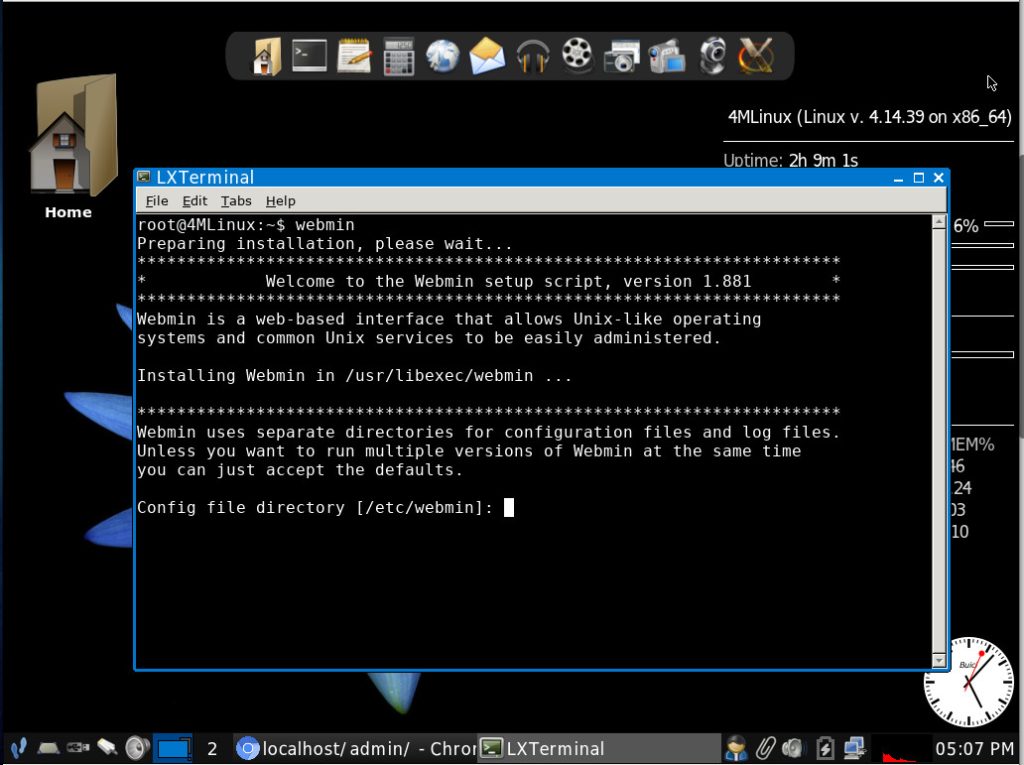This screenshot has height=765, width=1024.
Task: Open the camera screenshot tool in dock
Action: pyautogui.click(x=621, y=55)
